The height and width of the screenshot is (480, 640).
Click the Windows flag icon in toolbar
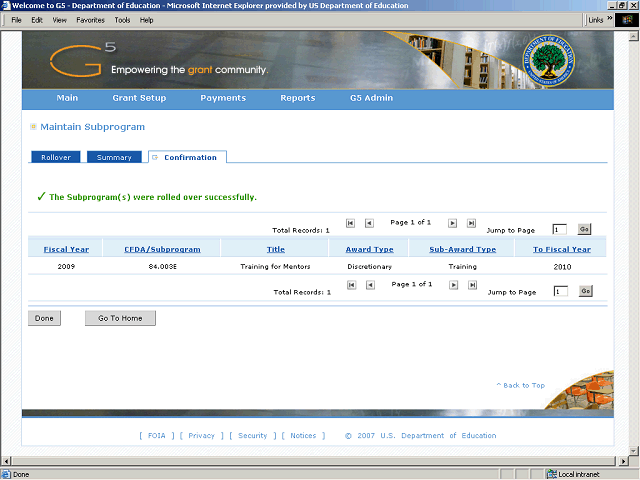point(627,20)
